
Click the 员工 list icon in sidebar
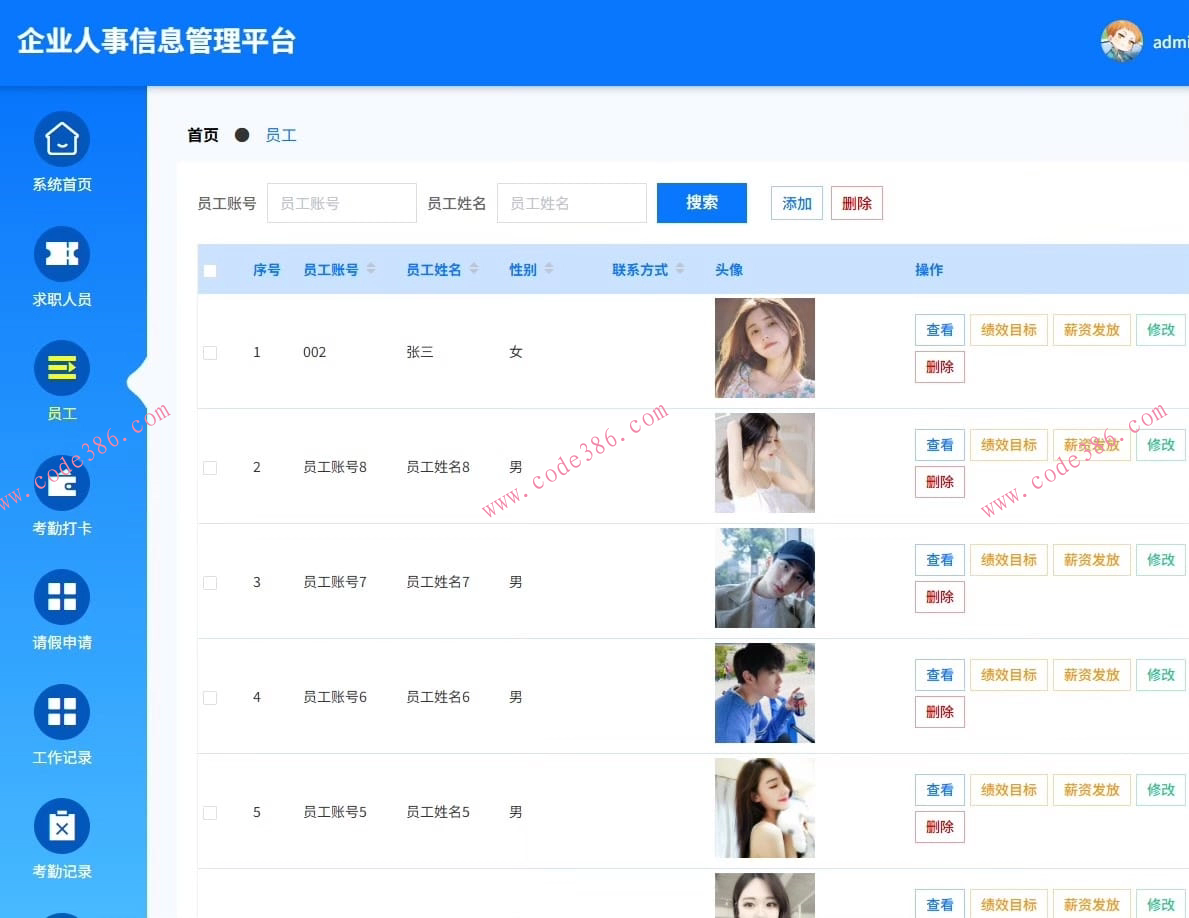[62, 367]
